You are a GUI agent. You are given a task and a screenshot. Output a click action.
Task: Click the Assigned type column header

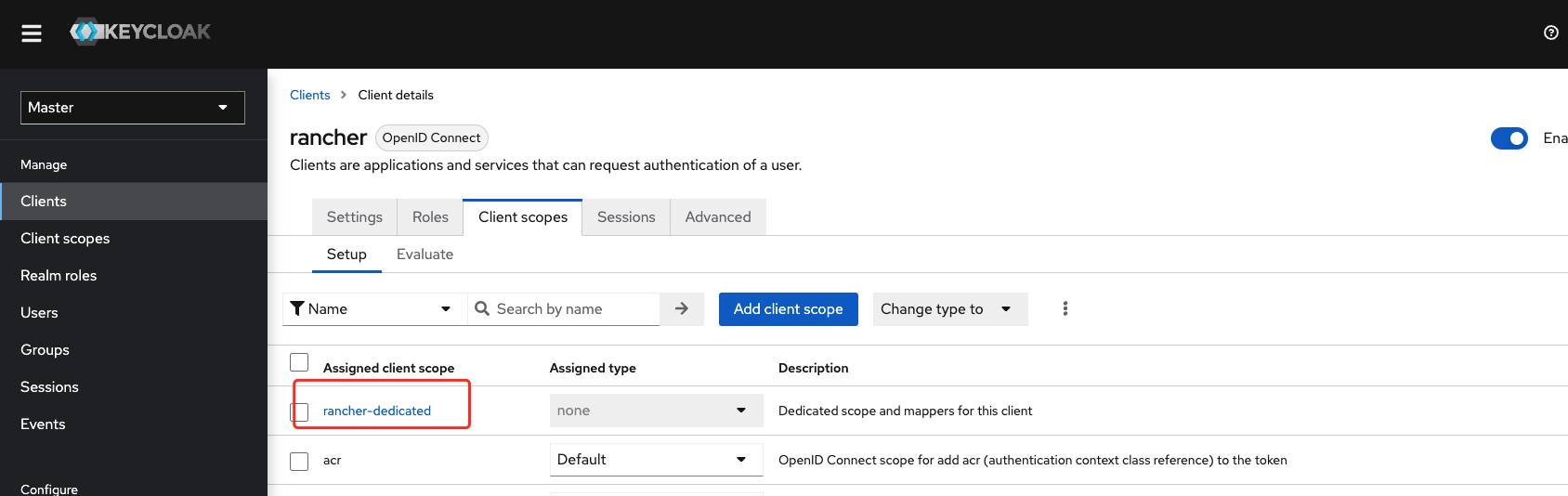coord(593,368)
